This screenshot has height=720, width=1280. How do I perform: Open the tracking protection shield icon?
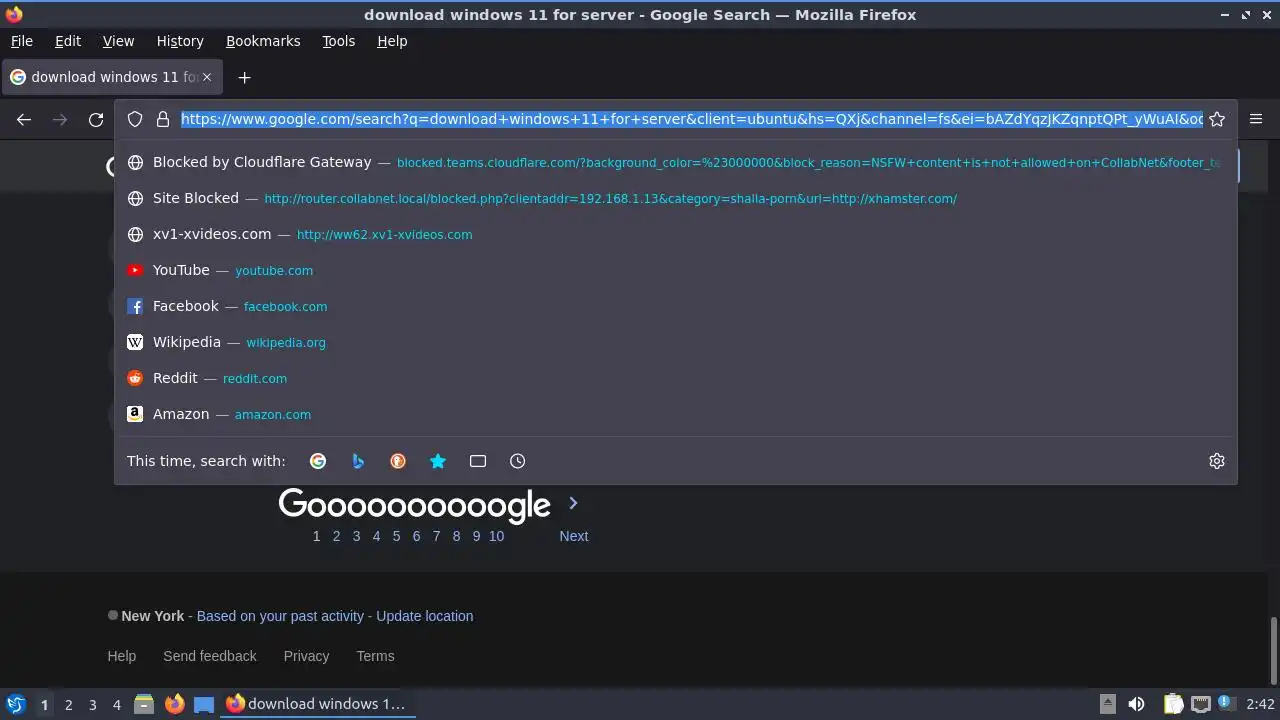tap(135, 119)
